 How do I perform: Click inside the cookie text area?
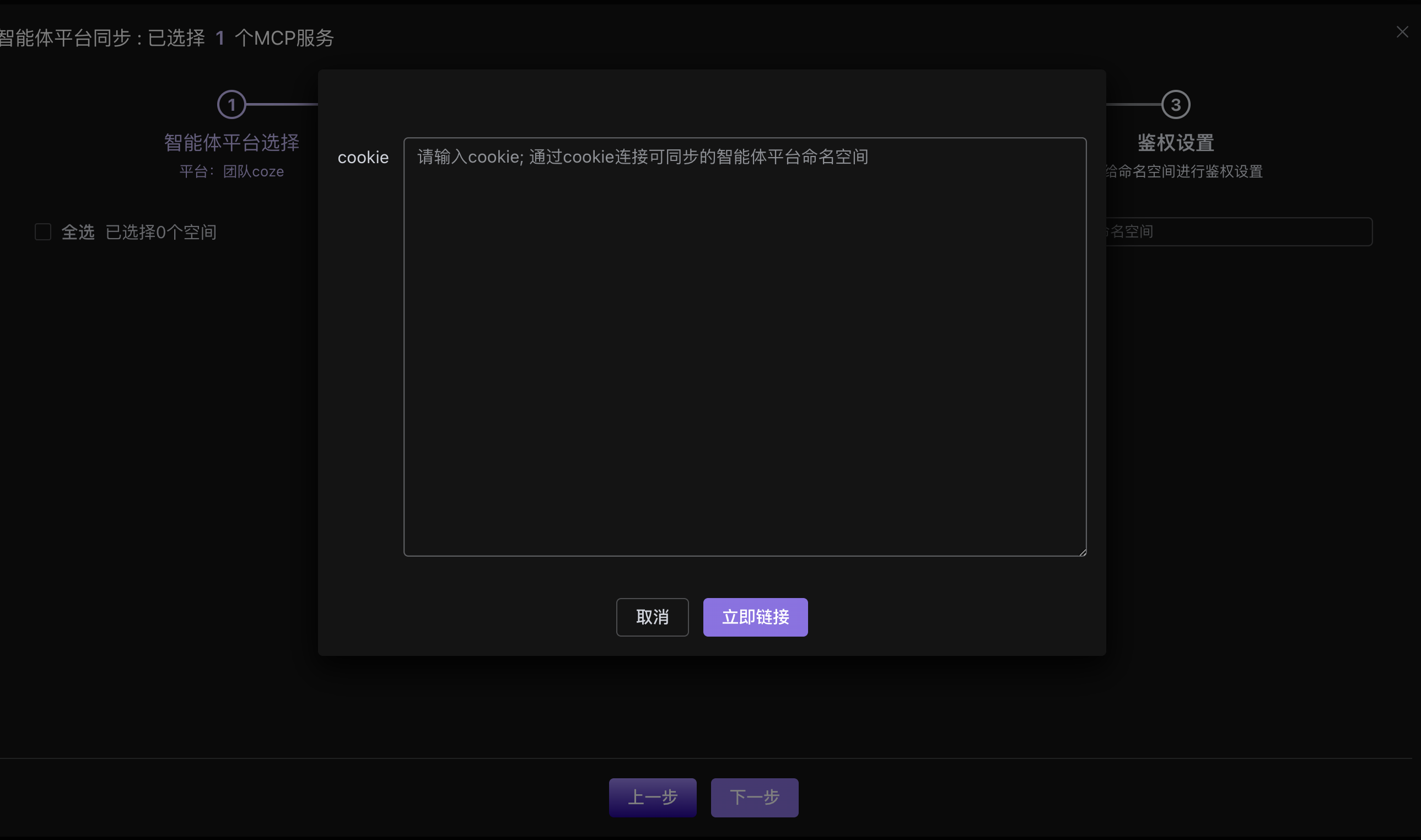[744, 346]
